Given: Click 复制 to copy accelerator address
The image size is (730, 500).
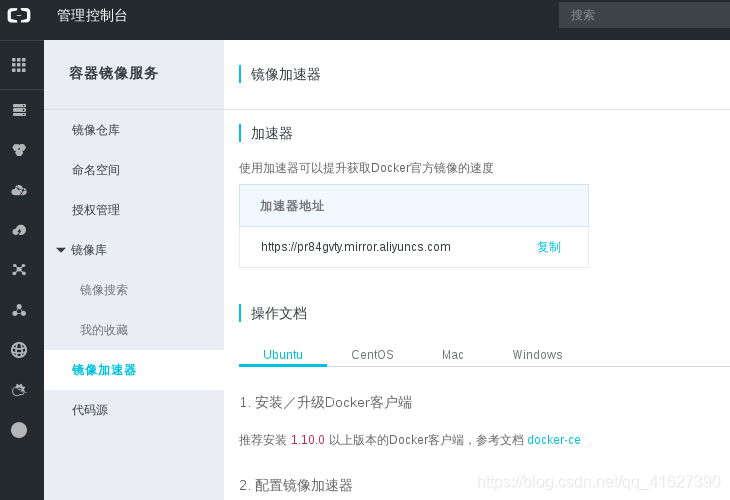Looking at the screenshot, I should [549, 247].
